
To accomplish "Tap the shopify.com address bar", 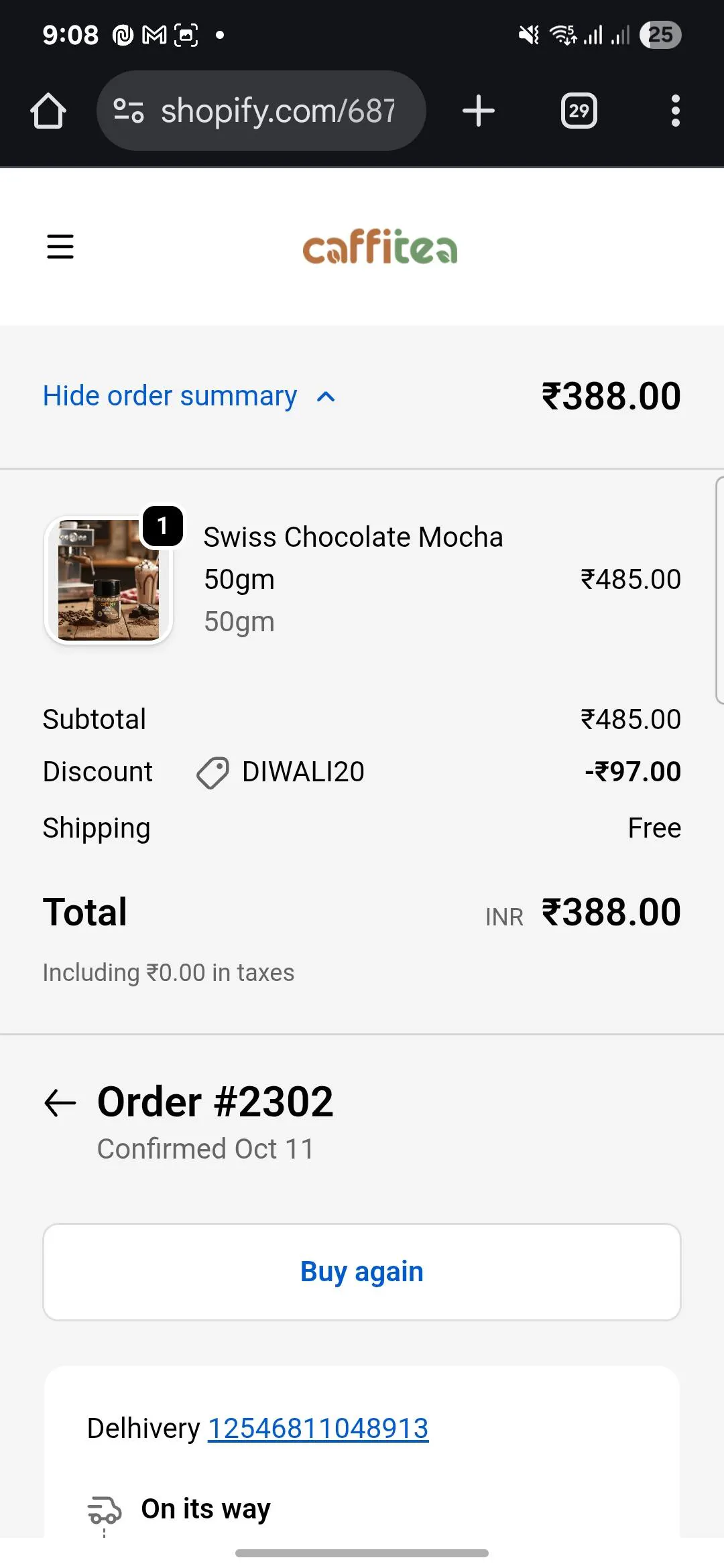I will tap(278, 111).
